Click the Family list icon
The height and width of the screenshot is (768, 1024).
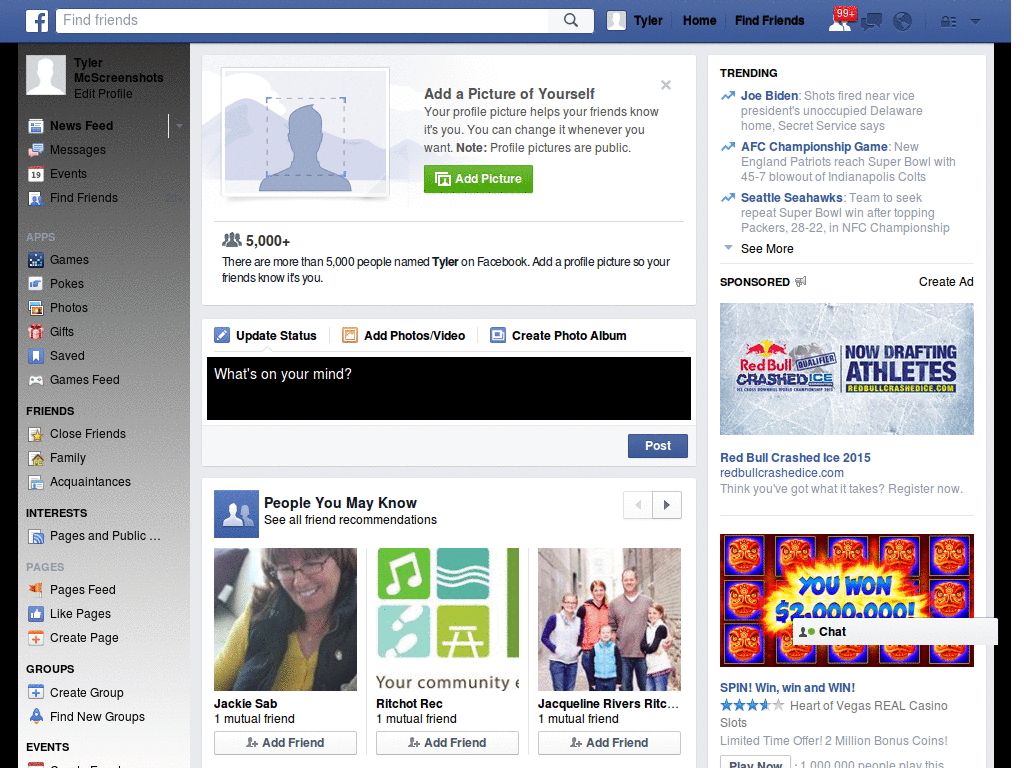pos(36,458)
